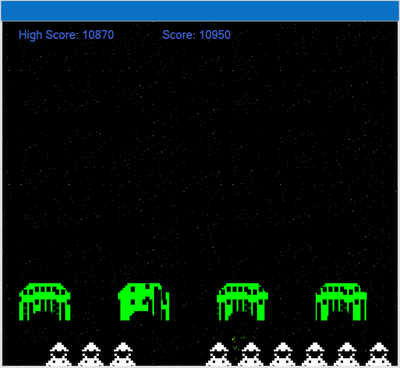Viewport: 400px width, 368px height.
Task: Click the fourth white ship from the right
Action: pos(283,354)
